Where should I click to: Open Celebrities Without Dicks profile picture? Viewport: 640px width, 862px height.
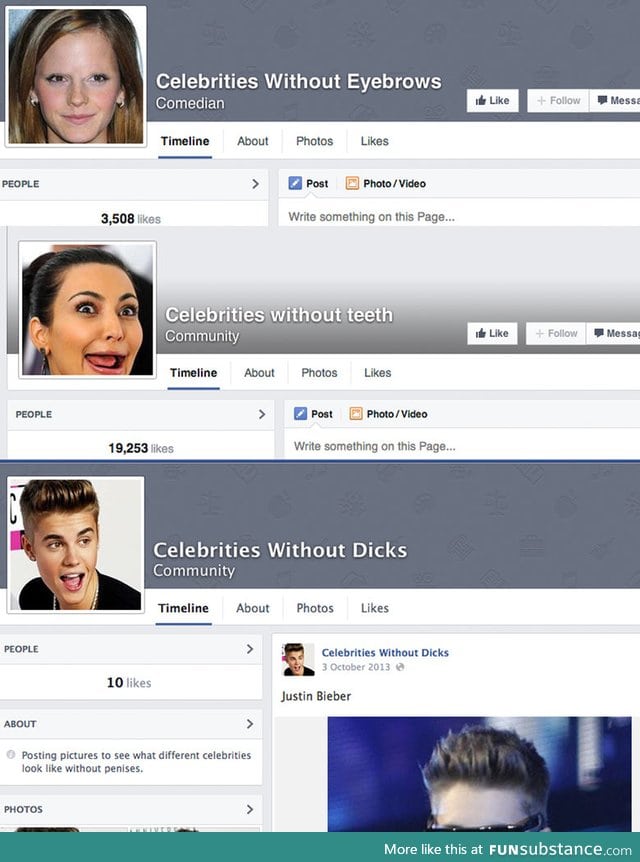pos(75,545)
